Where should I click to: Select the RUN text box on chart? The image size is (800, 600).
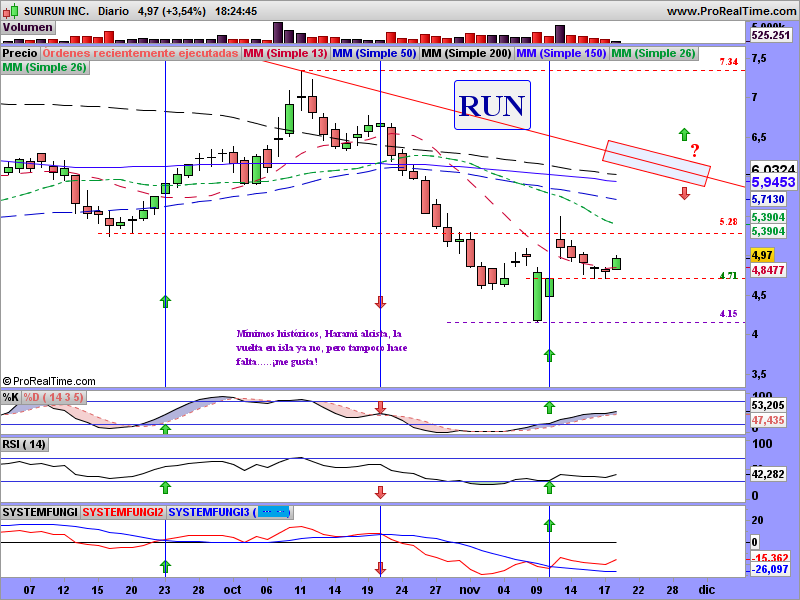click(492, 105)
